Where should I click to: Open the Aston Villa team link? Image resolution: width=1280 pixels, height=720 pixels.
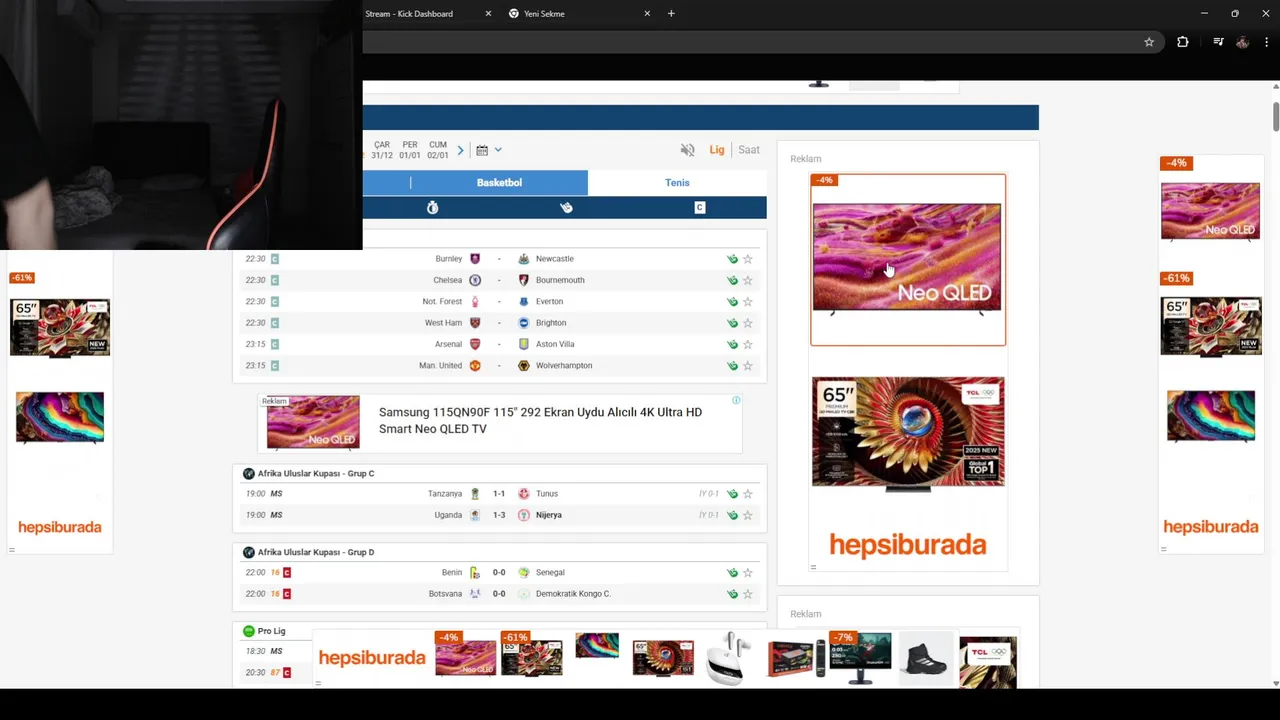click(x=555, y=344)
